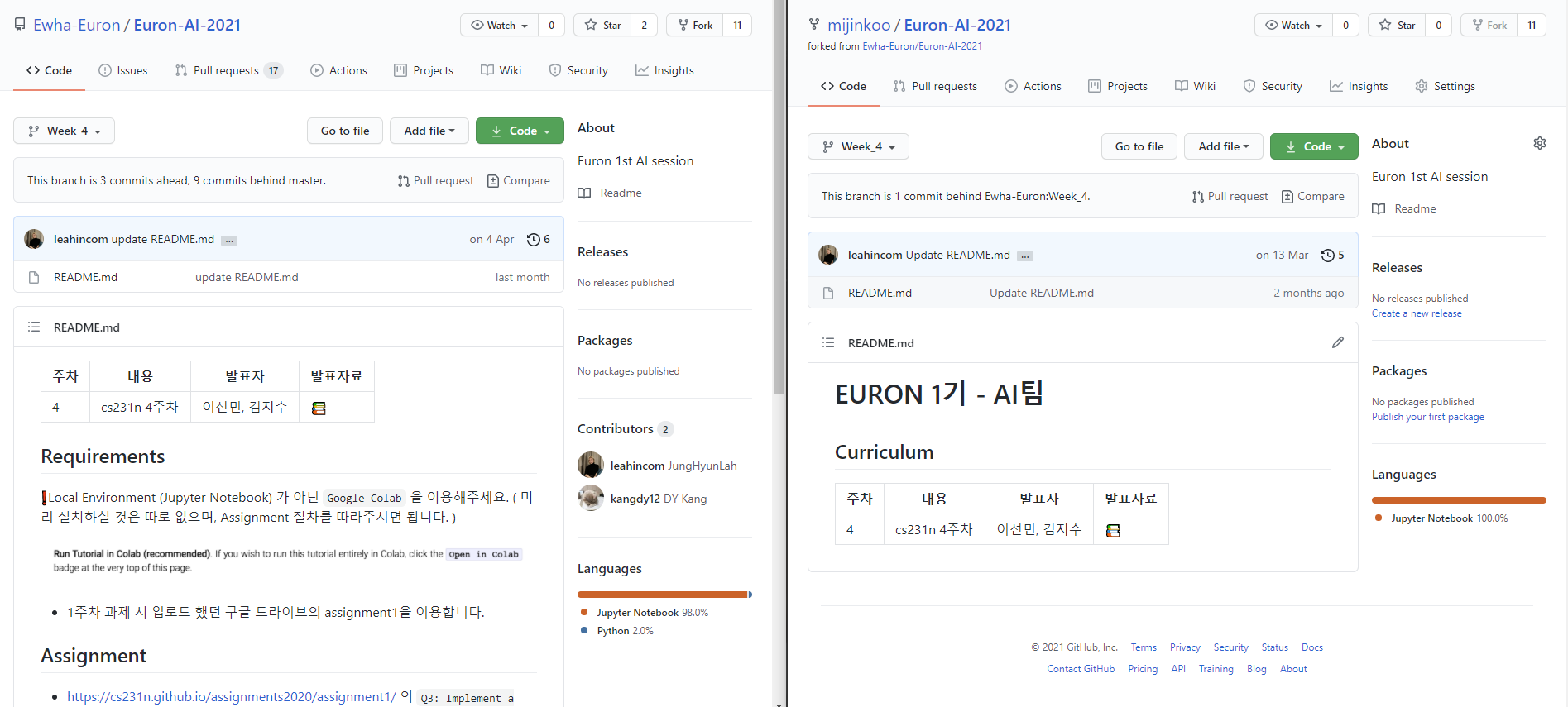Viewport: 1568px width, 707px height.
Task: Open README.md file in Ewha-Euron file list
Action: pyautogui.click(x=85, y=277)
